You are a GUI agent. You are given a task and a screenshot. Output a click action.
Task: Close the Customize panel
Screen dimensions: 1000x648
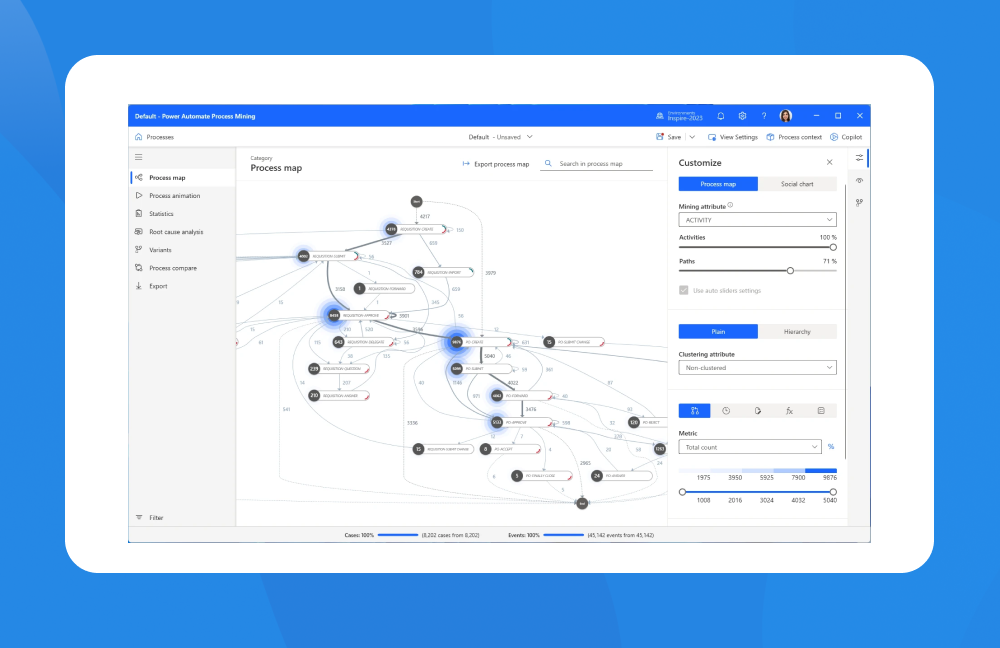coord(830,163)
